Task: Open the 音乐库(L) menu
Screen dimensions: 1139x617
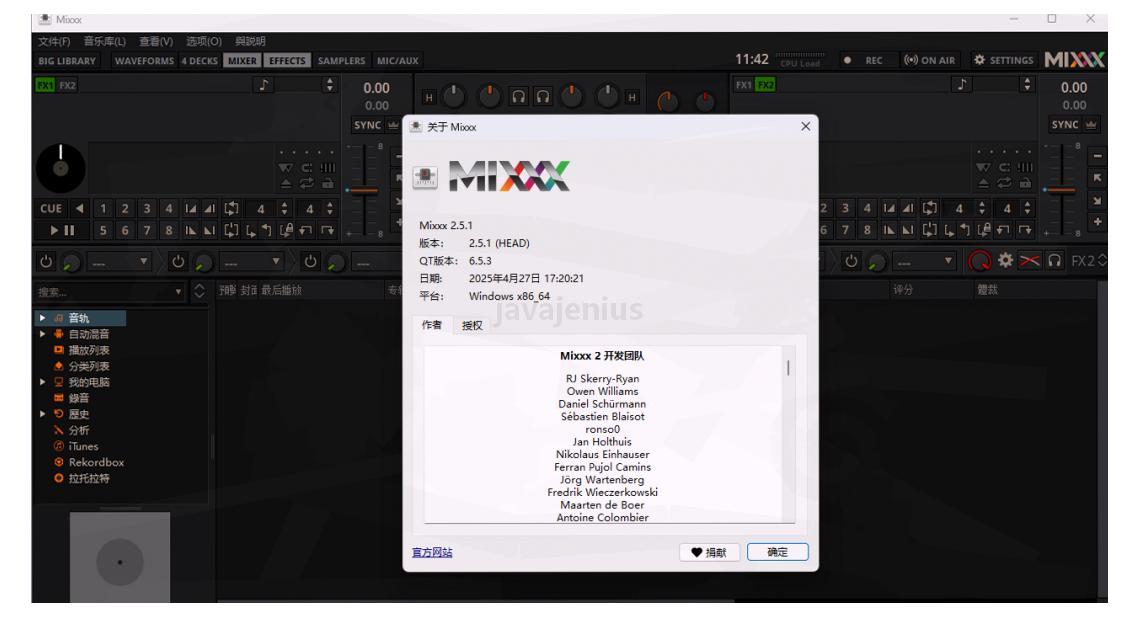Action: 105,41
